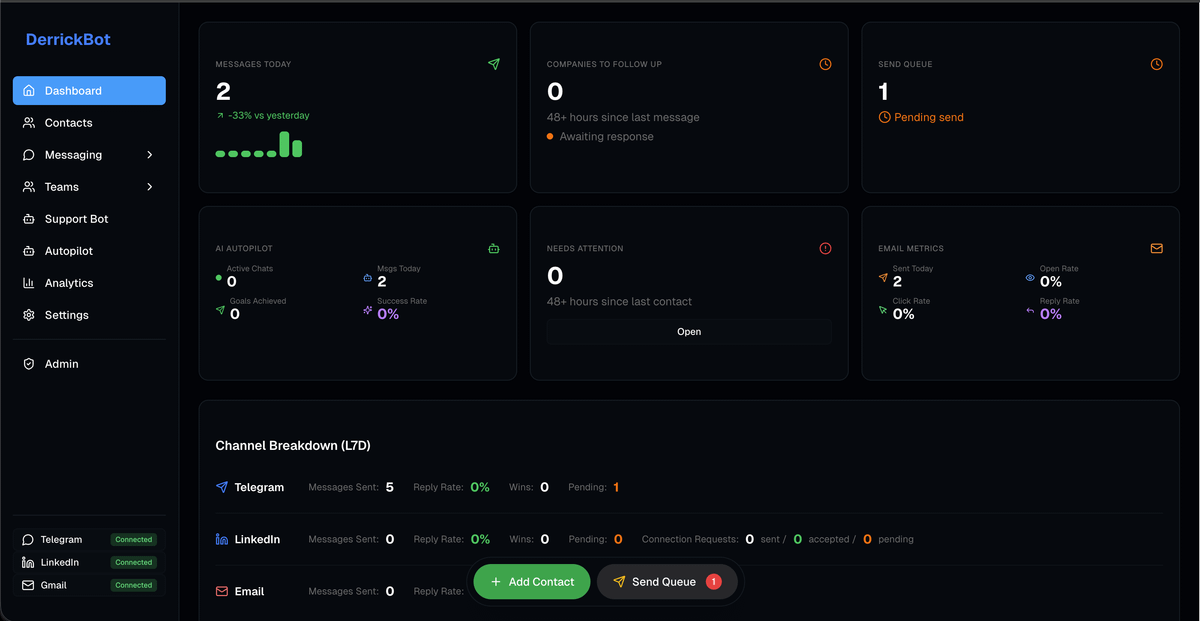Click the Analytics bar chart icon
This screenshot has width=1200, height=621.
29,283
